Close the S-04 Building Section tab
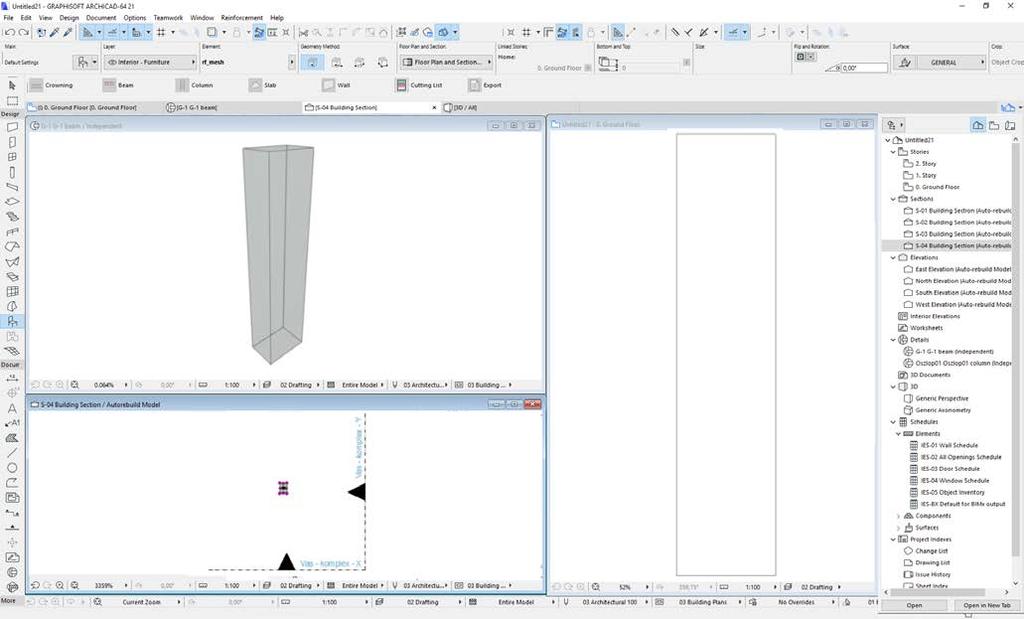The image size is (1024, 619). (435, 107)
